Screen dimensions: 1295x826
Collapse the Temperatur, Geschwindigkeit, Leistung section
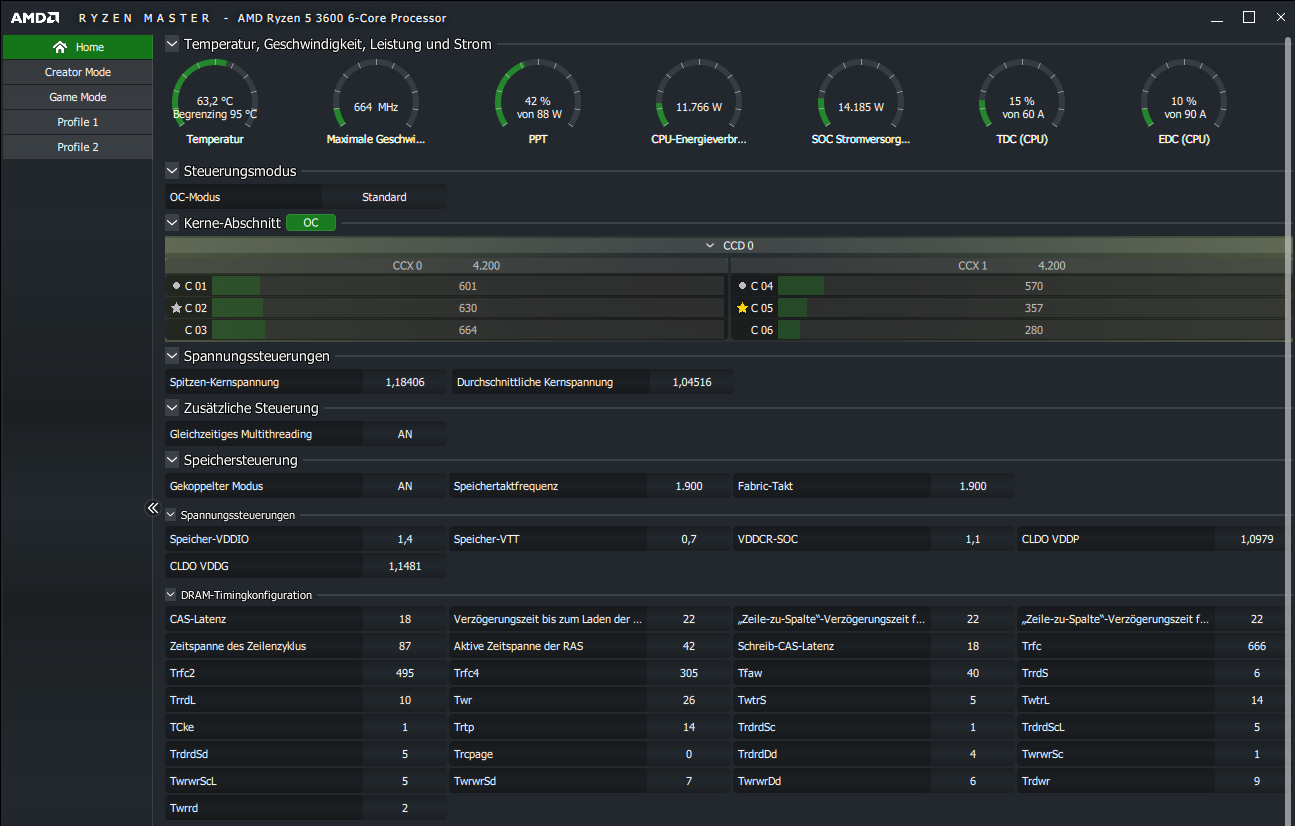(172, 44)
